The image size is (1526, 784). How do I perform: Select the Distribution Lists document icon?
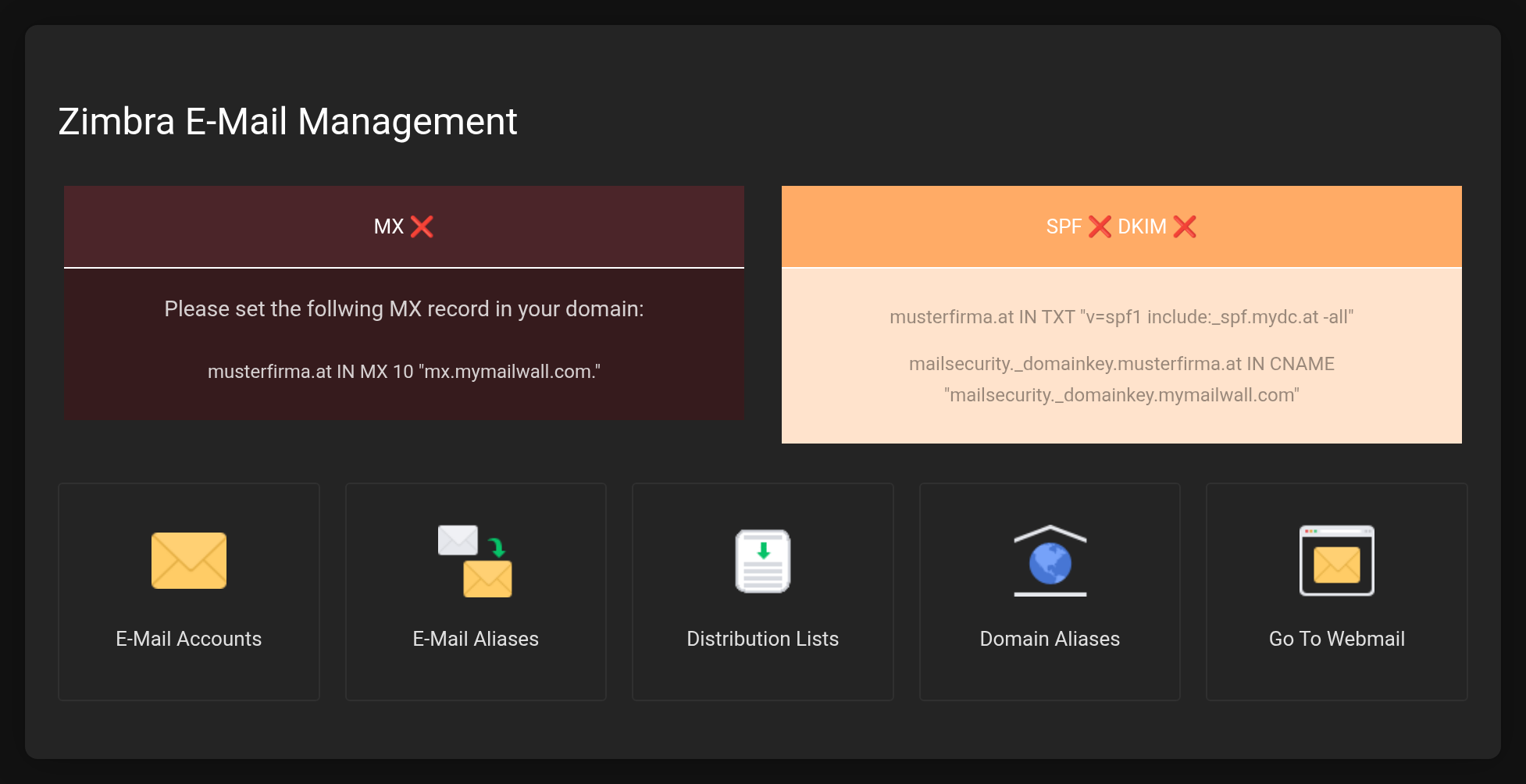click(763, 561)
